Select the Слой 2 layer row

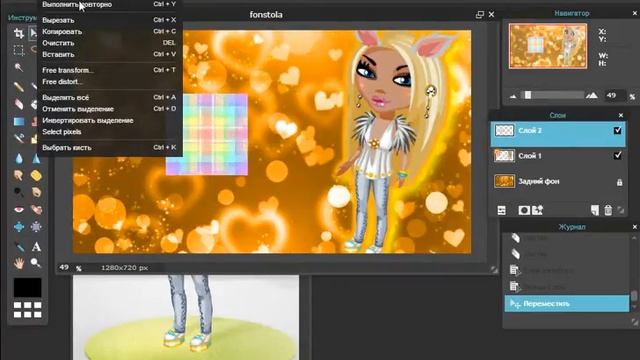[x=558, y=134]
